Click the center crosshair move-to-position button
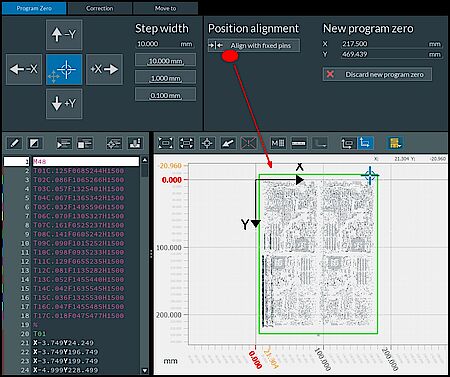The height and width of the screenshot is (377, 450). (x=64, y=69)
